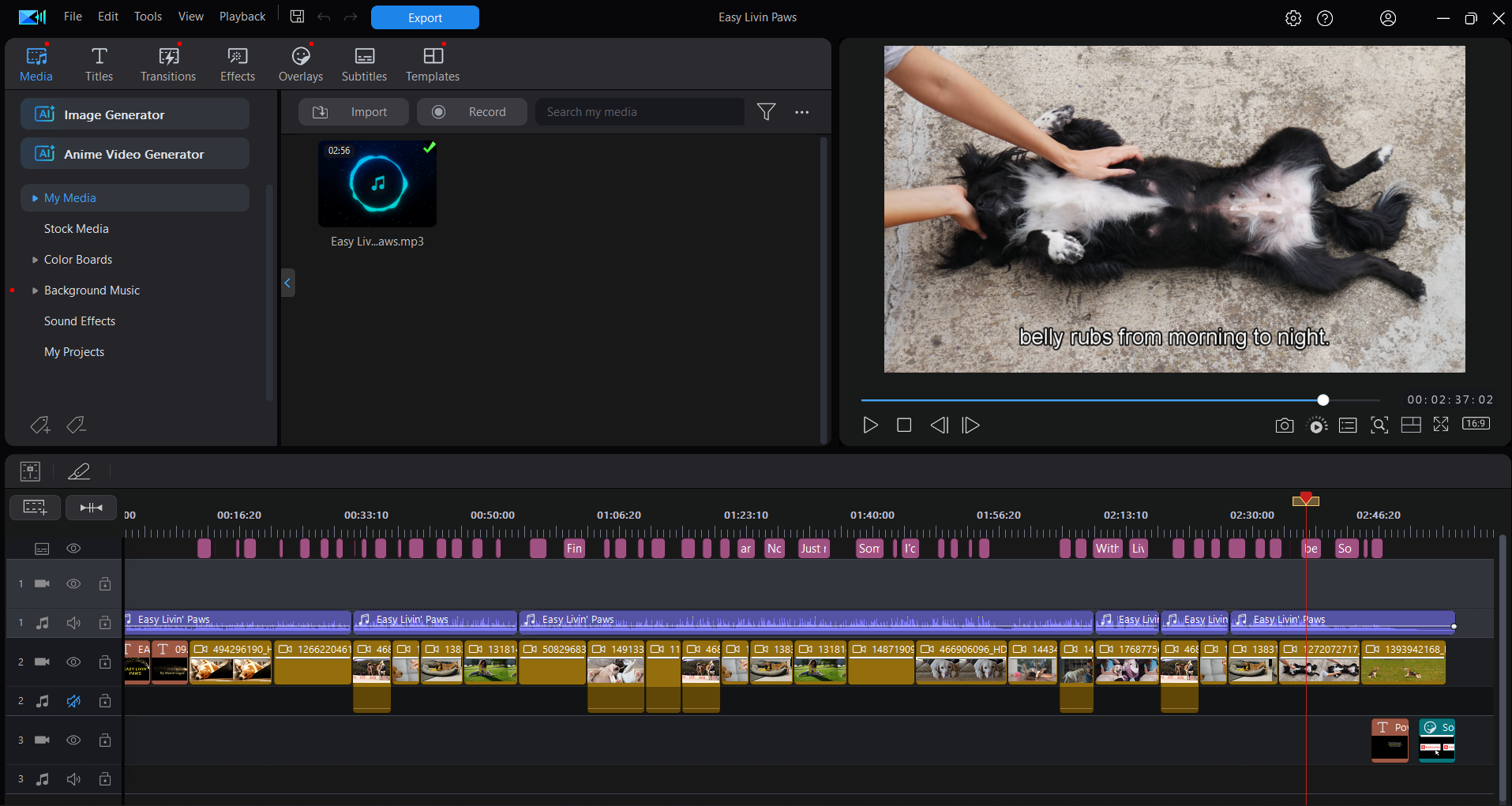This screenshot has width=1512, height=806.
Task: Hide video track 1 with eye icon
Action: 73,584
